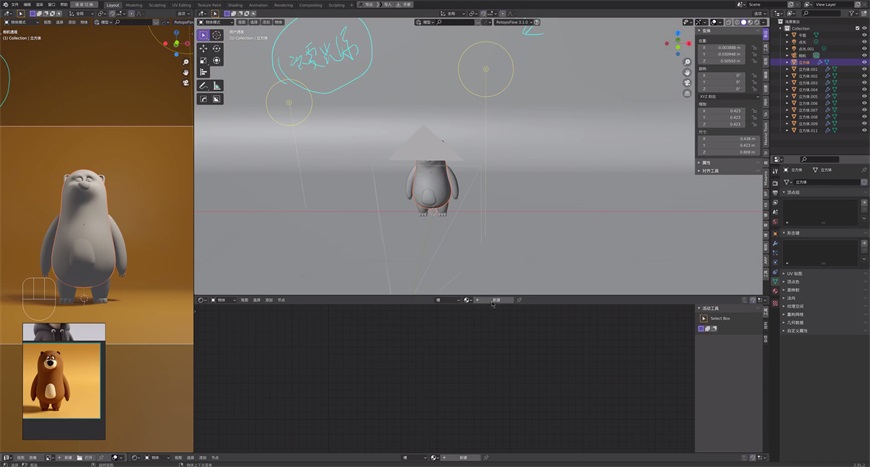Choose the Annotate pencil tool

(204, 85)
